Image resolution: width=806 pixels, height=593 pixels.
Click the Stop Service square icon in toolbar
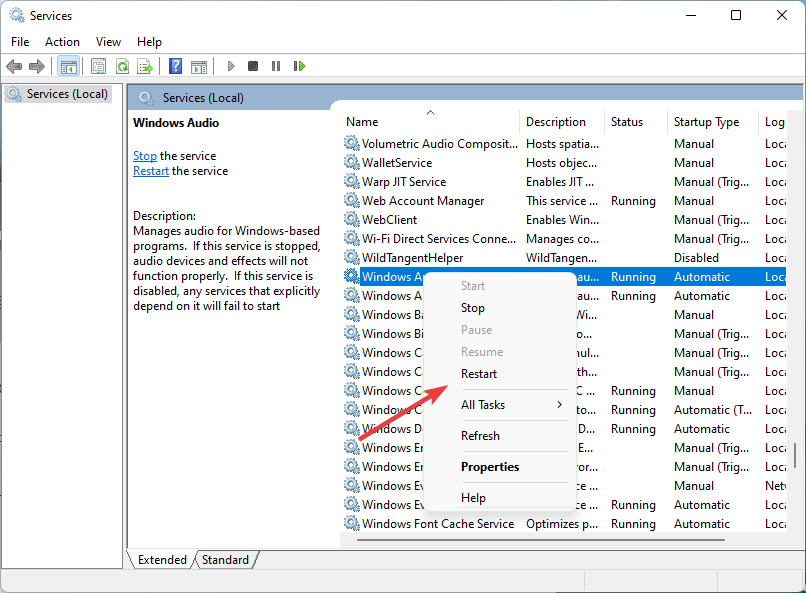click(253, 66)
